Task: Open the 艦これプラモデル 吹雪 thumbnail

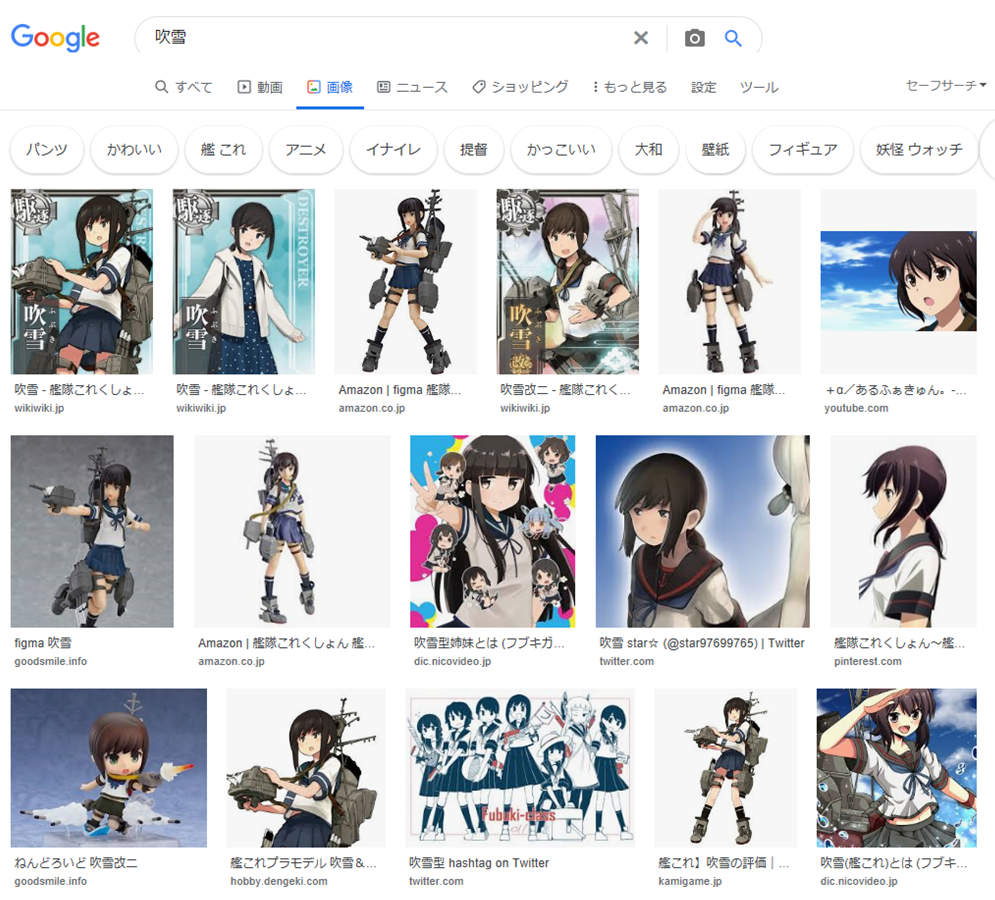Action: [306, 768]
